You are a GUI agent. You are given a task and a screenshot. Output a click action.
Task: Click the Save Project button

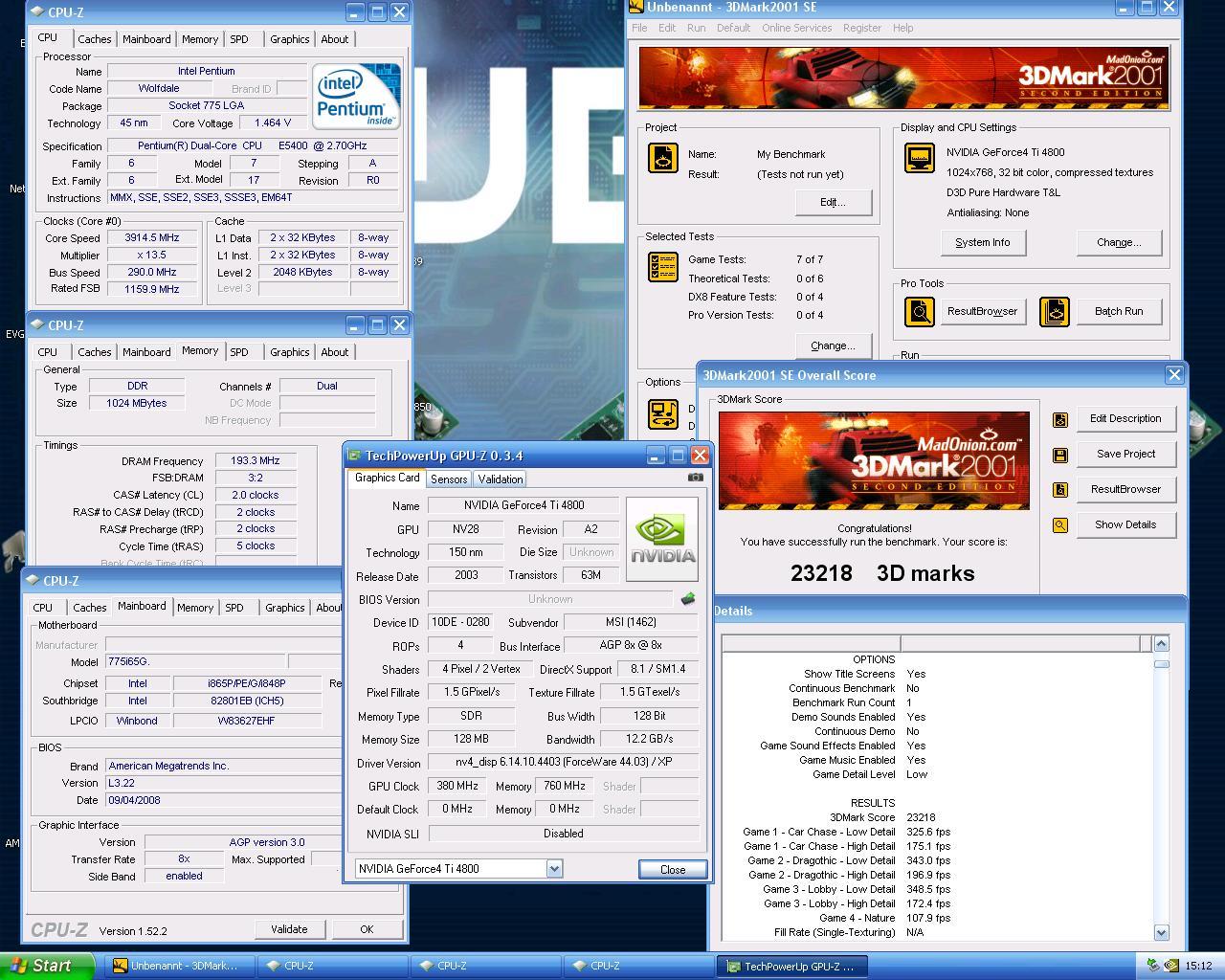[1125, 454]
